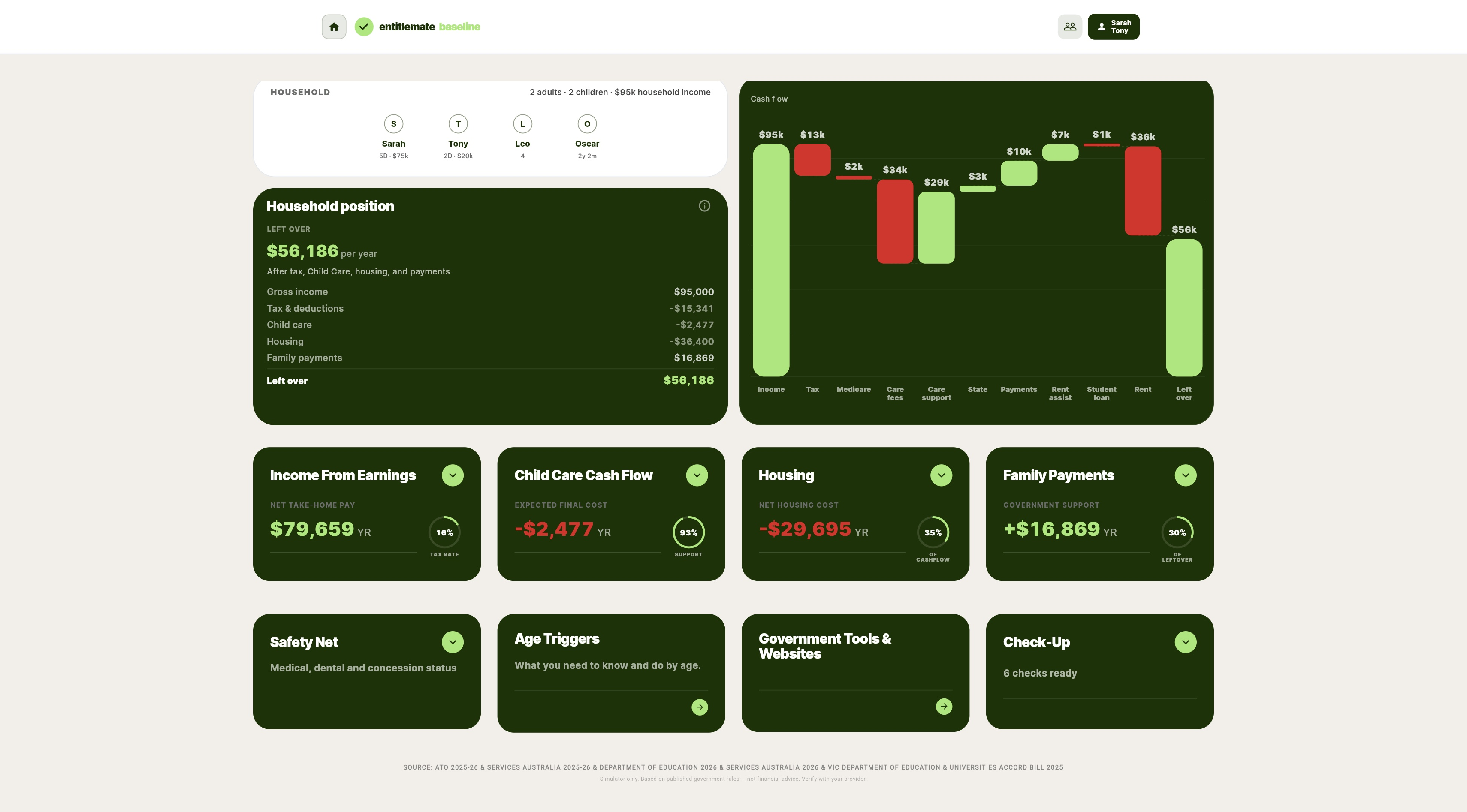This screenshot has height=812, width=1467.
Task: Open the household members people icon
Action: [x=1069, y=27]
